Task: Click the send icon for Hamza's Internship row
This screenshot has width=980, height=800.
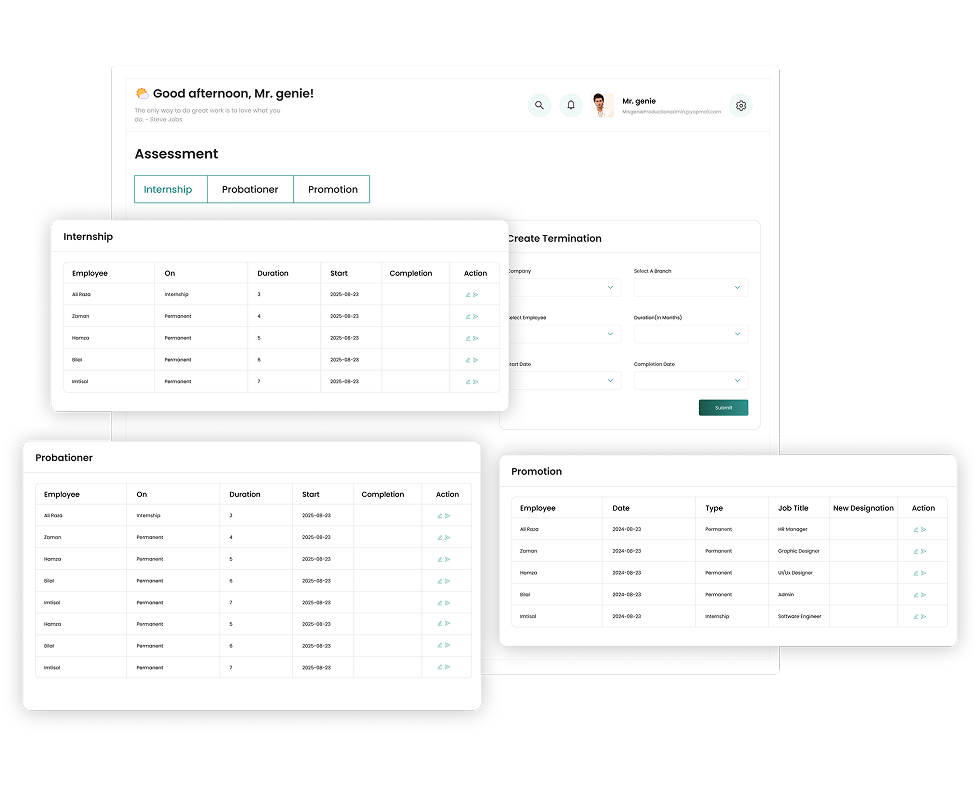Action: click(x=476, y=338)
